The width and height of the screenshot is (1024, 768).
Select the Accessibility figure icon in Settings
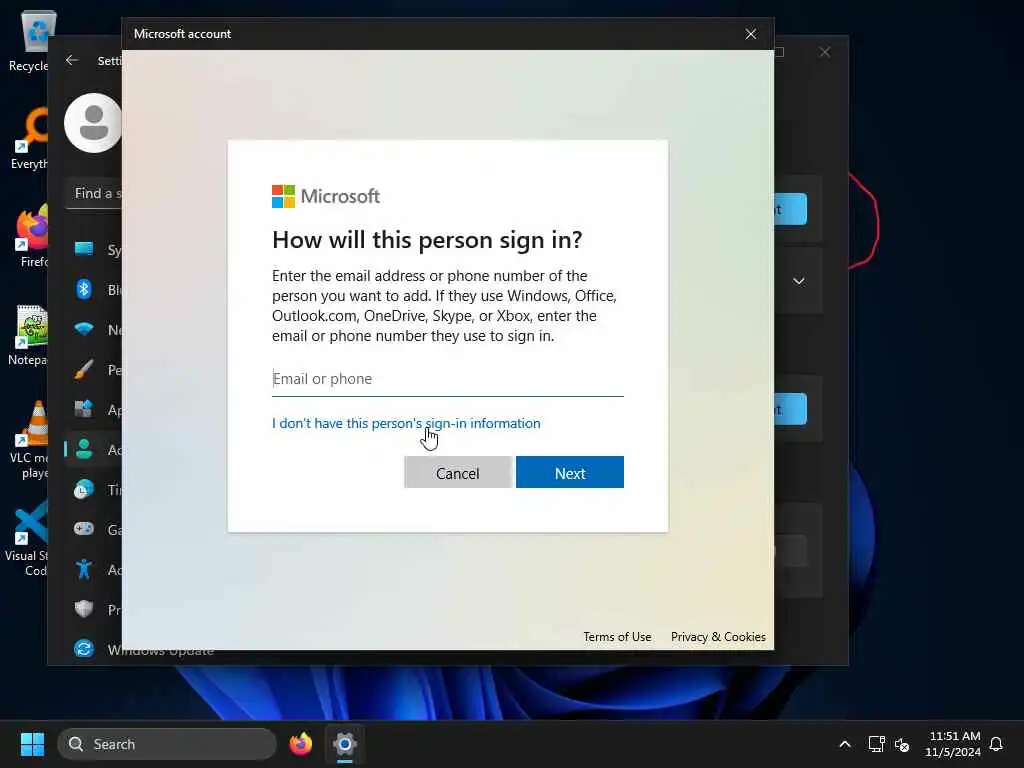84,569
